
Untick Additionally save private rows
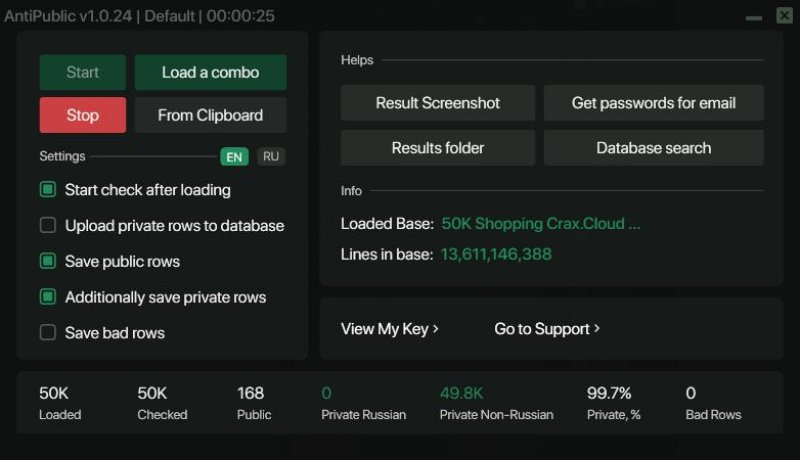click(48, 297)
